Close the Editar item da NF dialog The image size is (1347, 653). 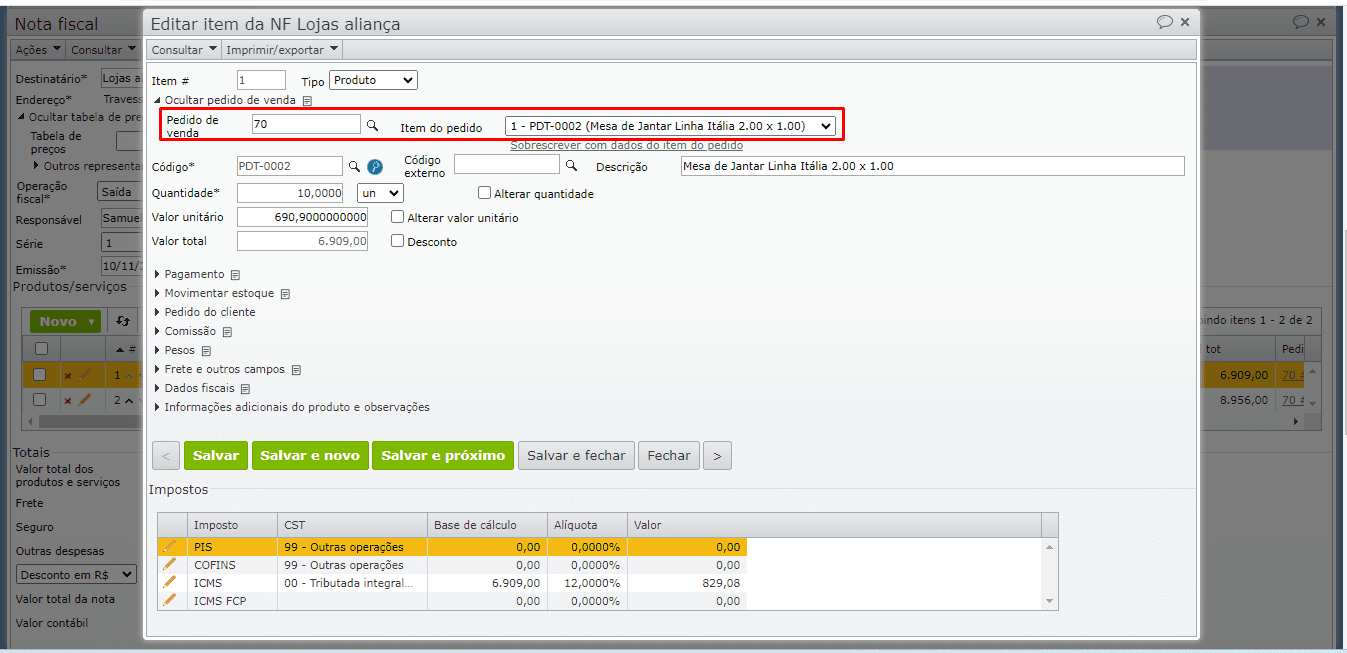1185,21
